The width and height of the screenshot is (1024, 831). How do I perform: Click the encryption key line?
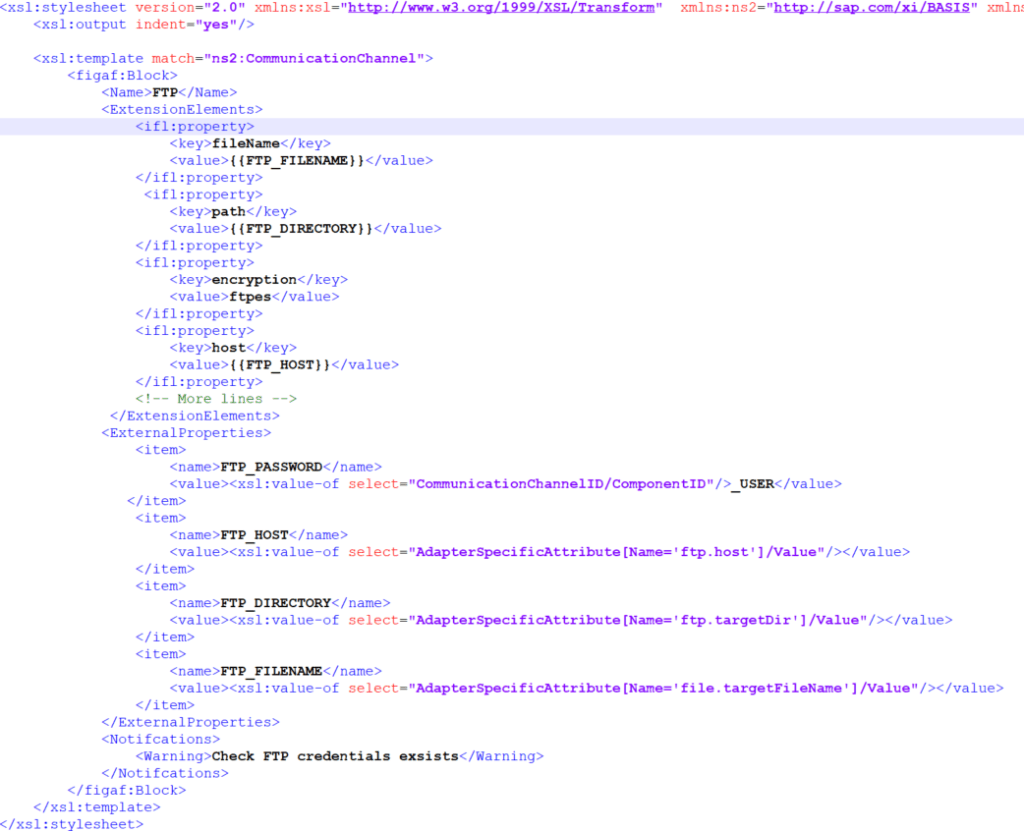pos(259,280)
